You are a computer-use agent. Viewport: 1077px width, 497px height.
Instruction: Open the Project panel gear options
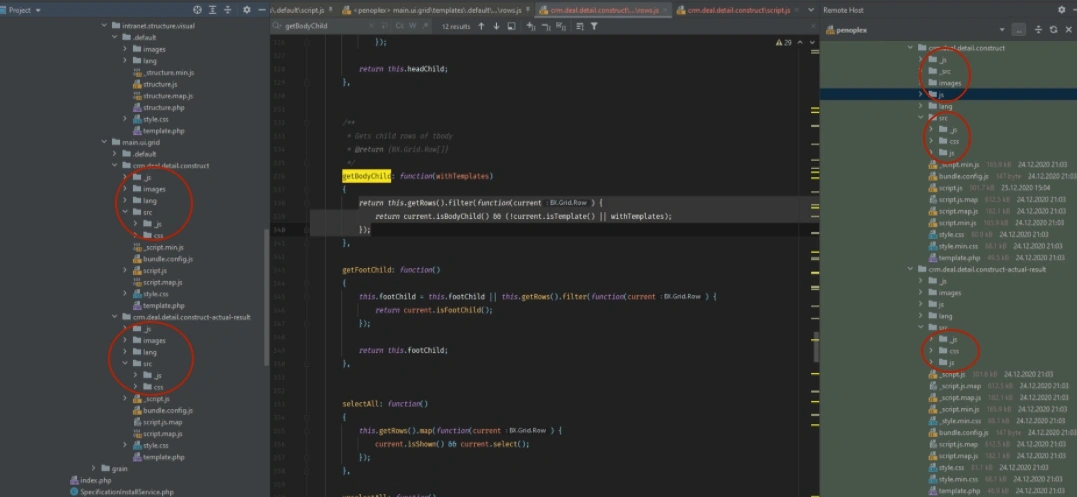coord(247,10)
